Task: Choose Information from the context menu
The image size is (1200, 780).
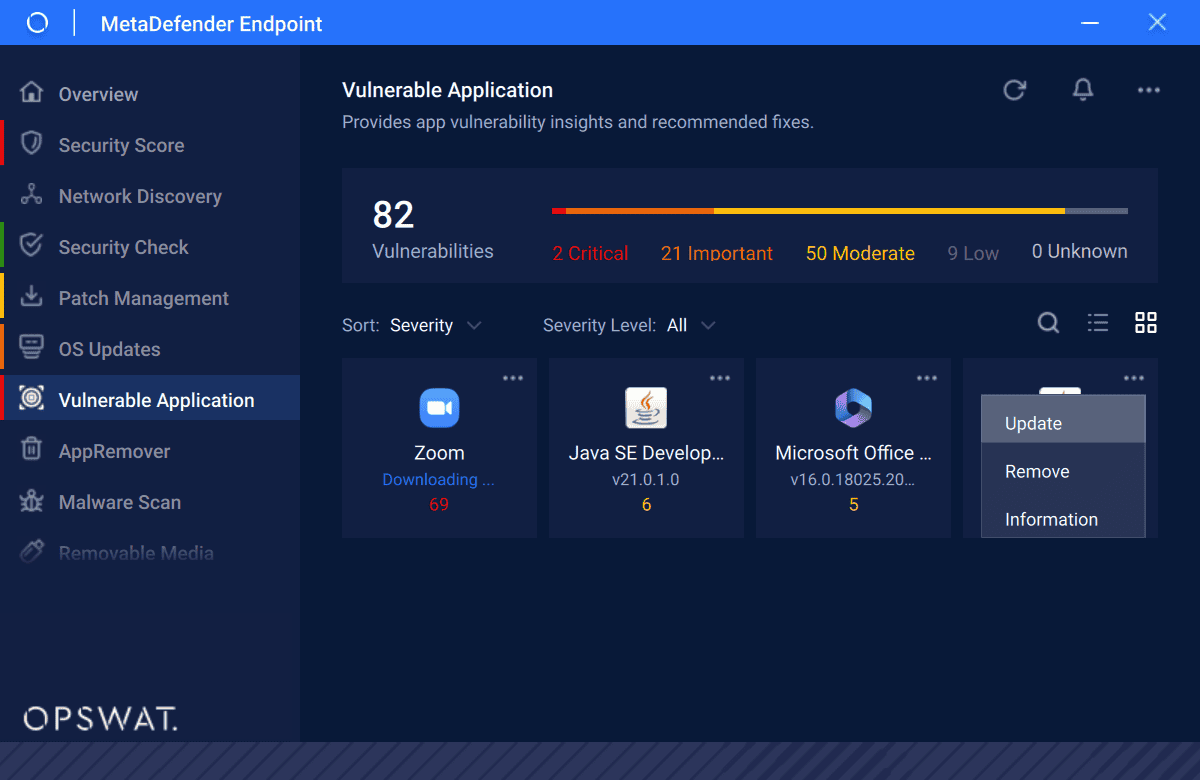Action: coord(1063,519)
